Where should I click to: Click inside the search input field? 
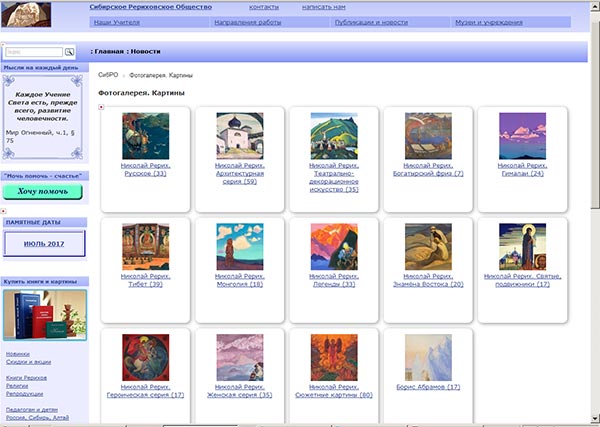34,51
